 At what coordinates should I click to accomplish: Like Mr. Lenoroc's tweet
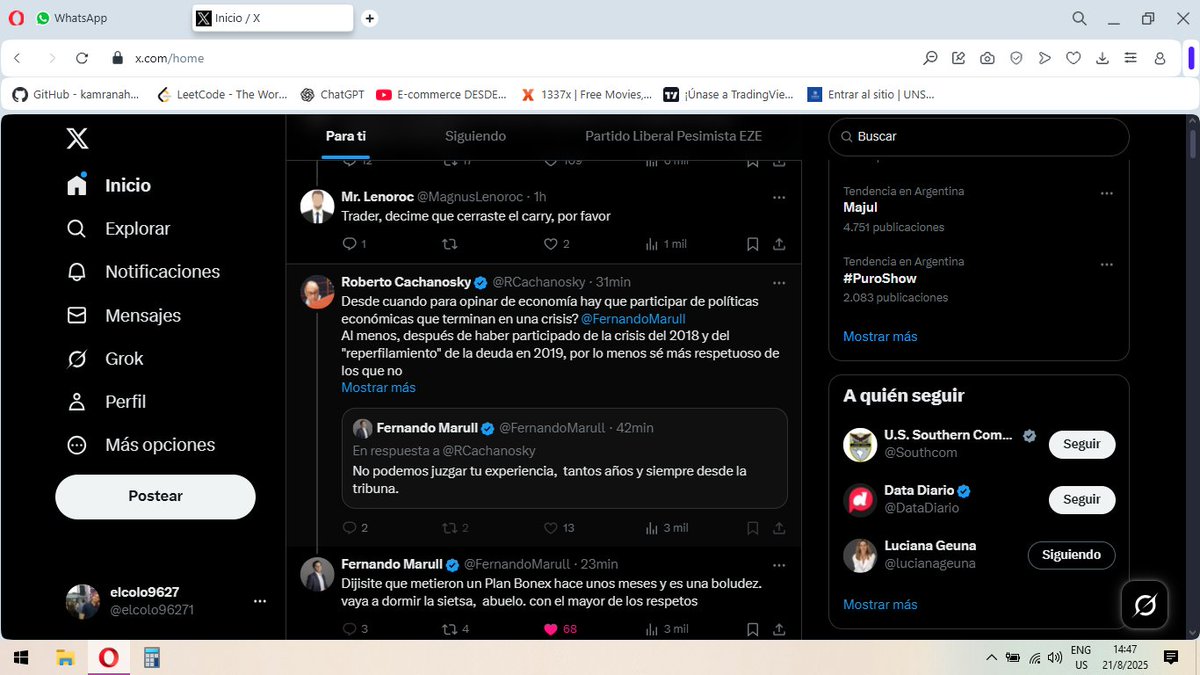coord(551,243)
